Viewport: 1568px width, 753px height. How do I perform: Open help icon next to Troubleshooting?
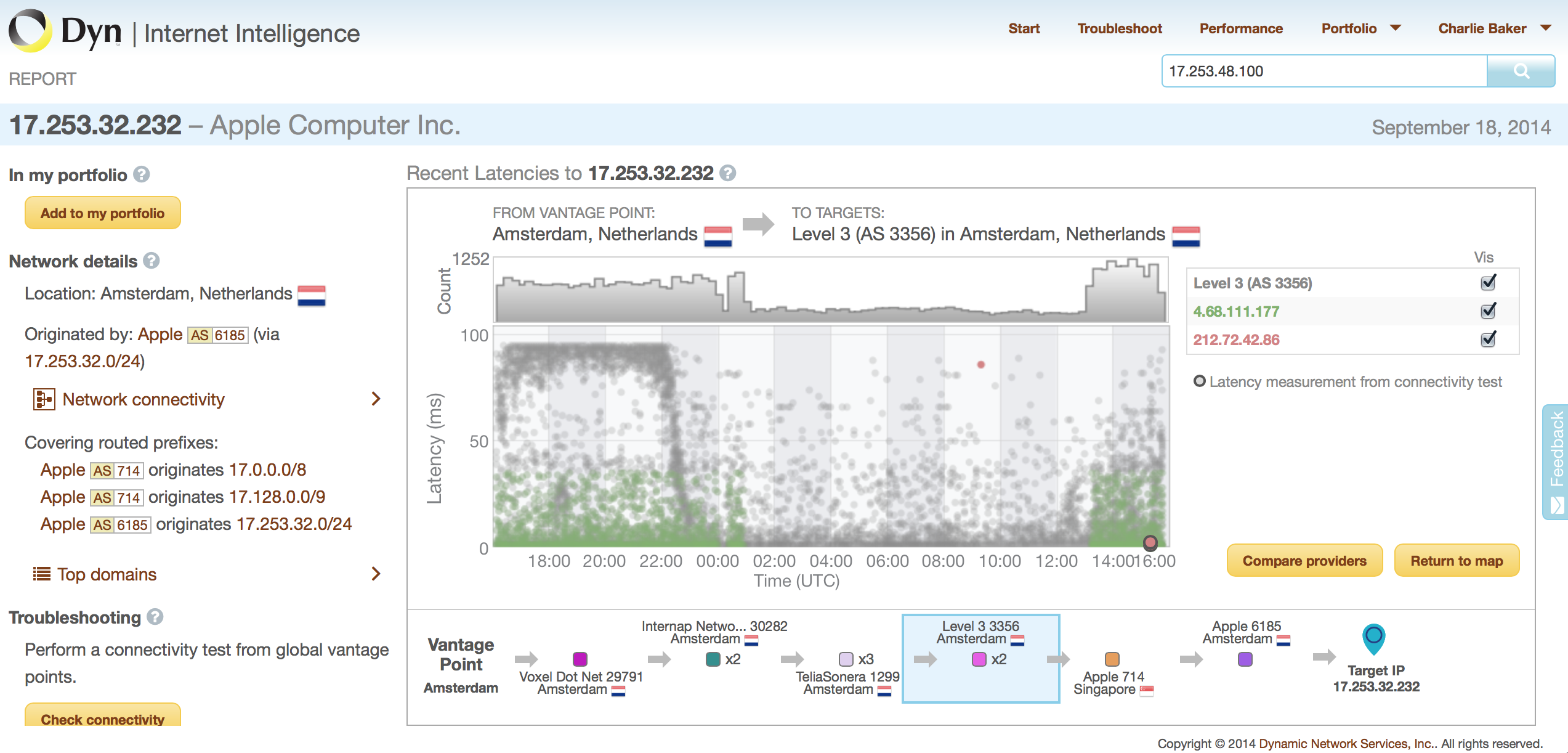[155, 617]
